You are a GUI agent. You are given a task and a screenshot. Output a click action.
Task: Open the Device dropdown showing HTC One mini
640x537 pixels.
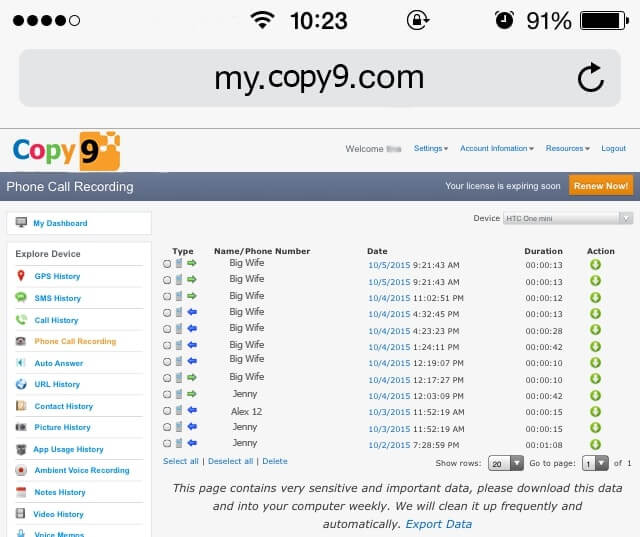568,218
